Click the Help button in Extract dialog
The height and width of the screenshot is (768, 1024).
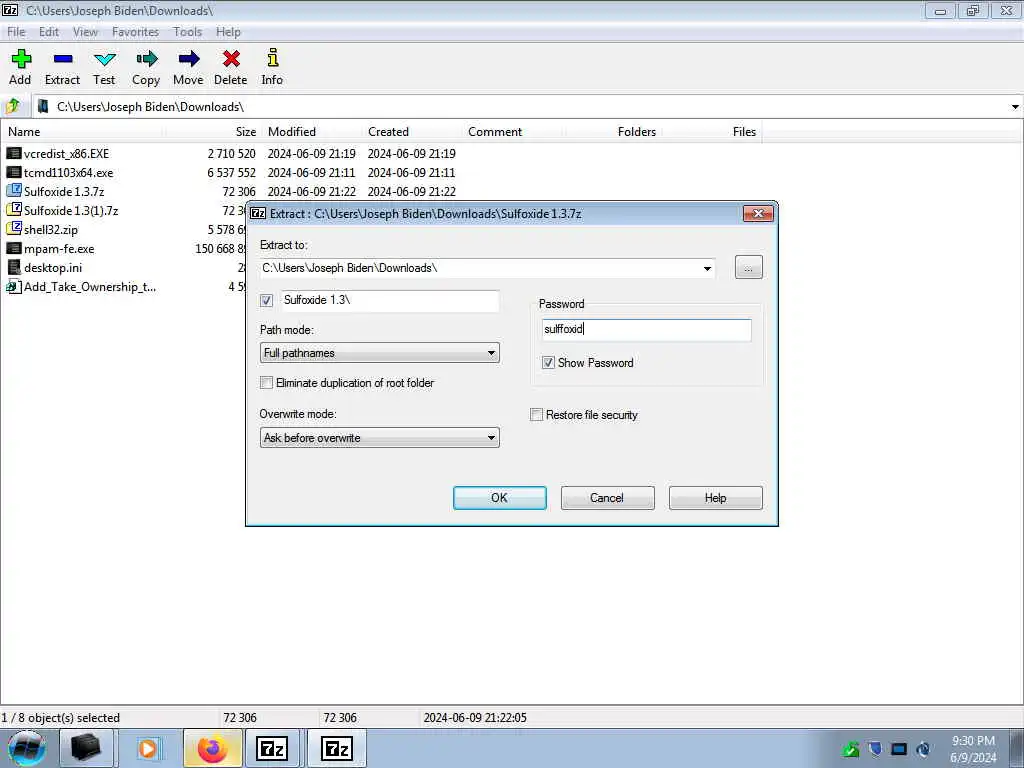(x=716, y=498)
